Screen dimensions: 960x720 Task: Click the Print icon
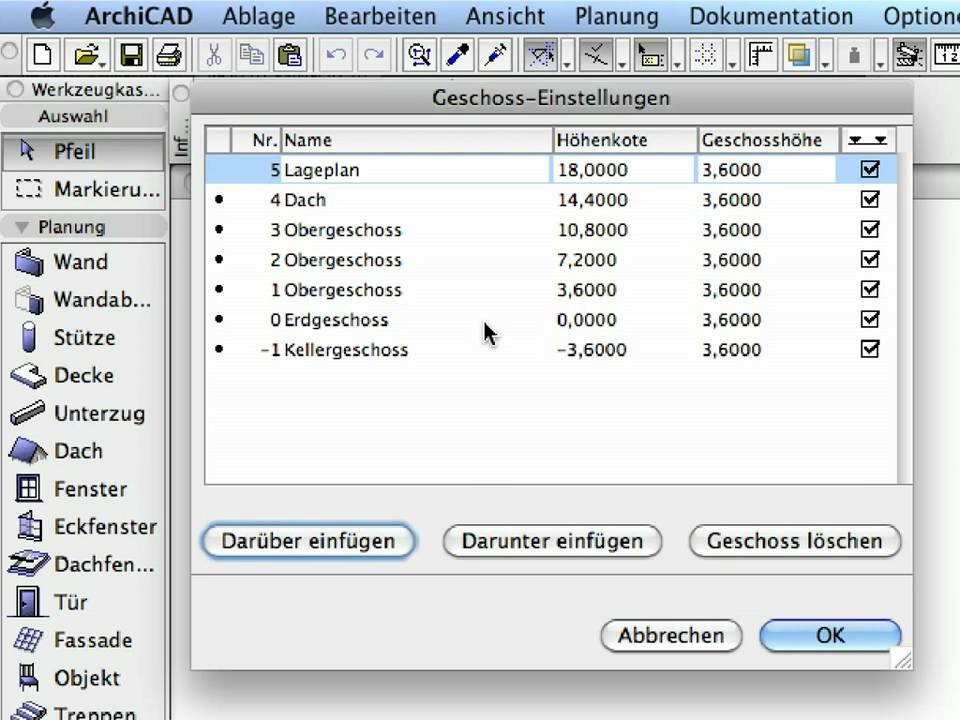pyautogui.click(x=169, y=56)
